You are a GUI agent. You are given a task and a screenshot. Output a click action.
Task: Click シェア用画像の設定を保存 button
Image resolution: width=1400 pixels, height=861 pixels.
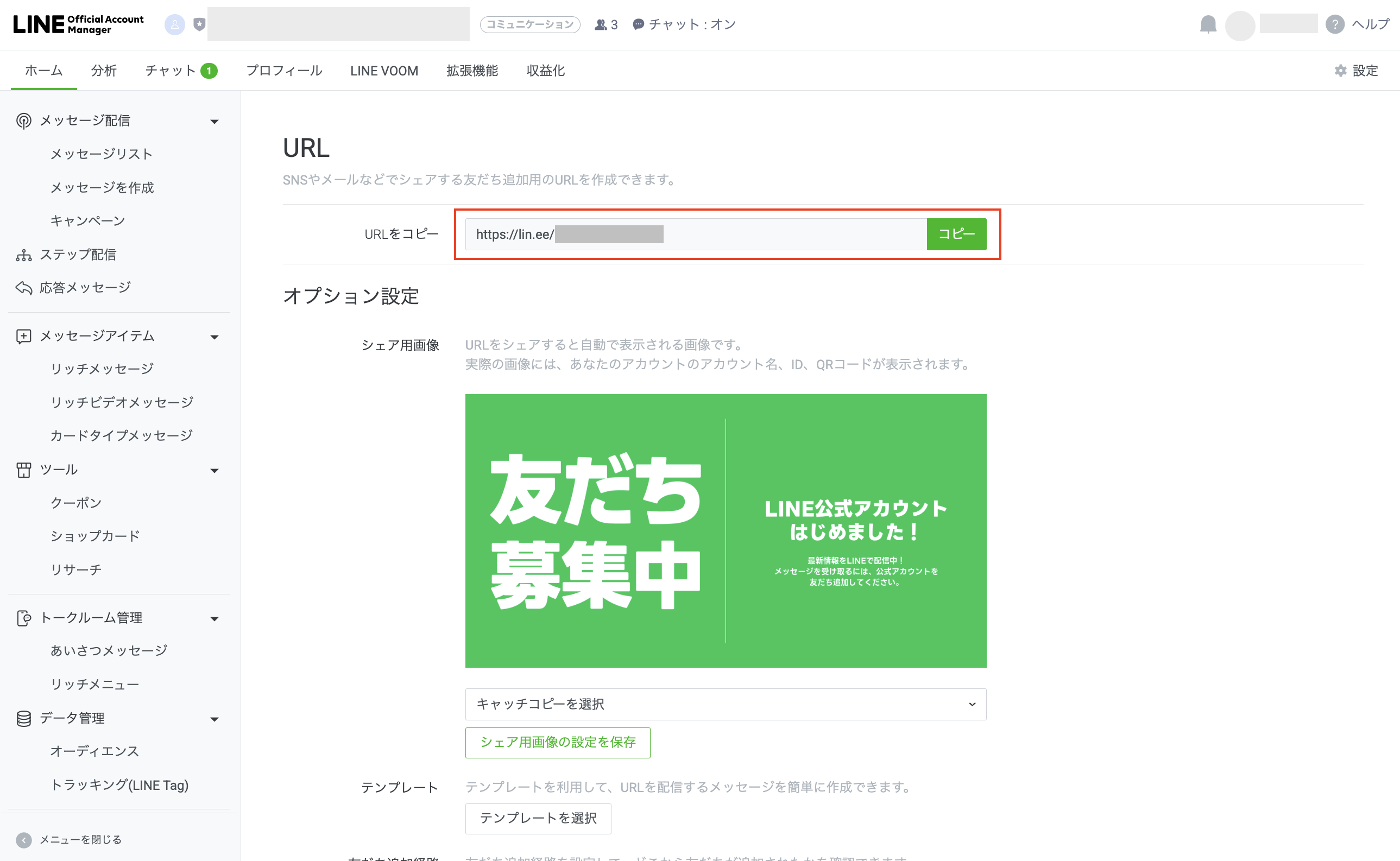pos(558,743)
